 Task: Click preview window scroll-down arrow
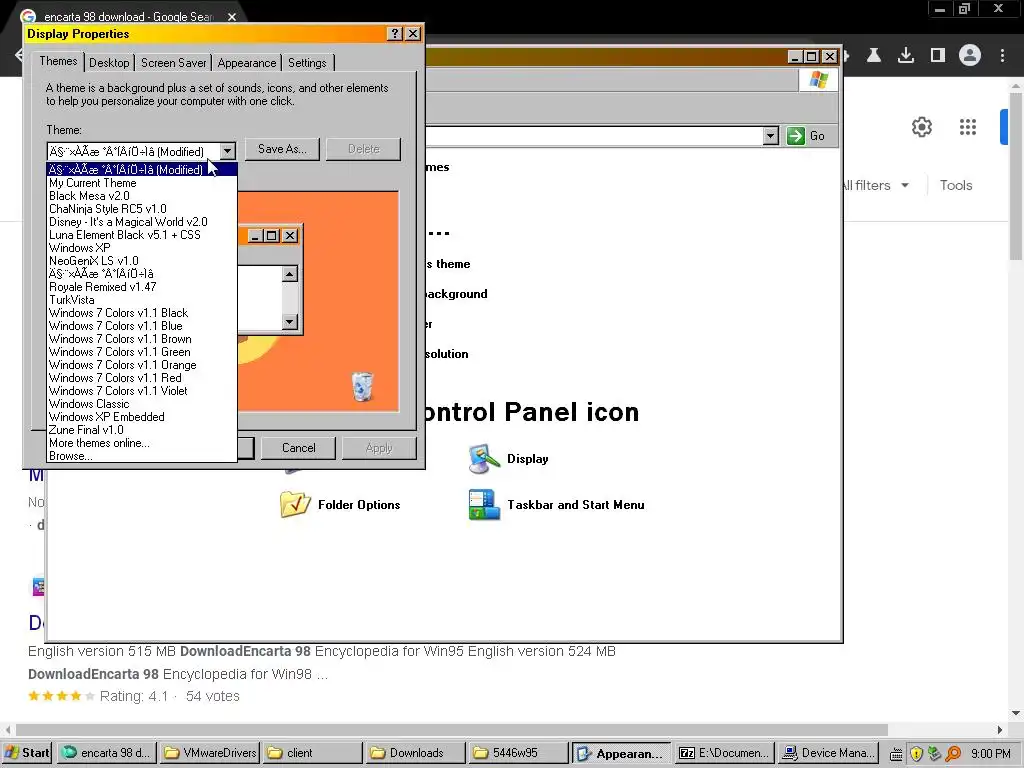click(290, 321)
